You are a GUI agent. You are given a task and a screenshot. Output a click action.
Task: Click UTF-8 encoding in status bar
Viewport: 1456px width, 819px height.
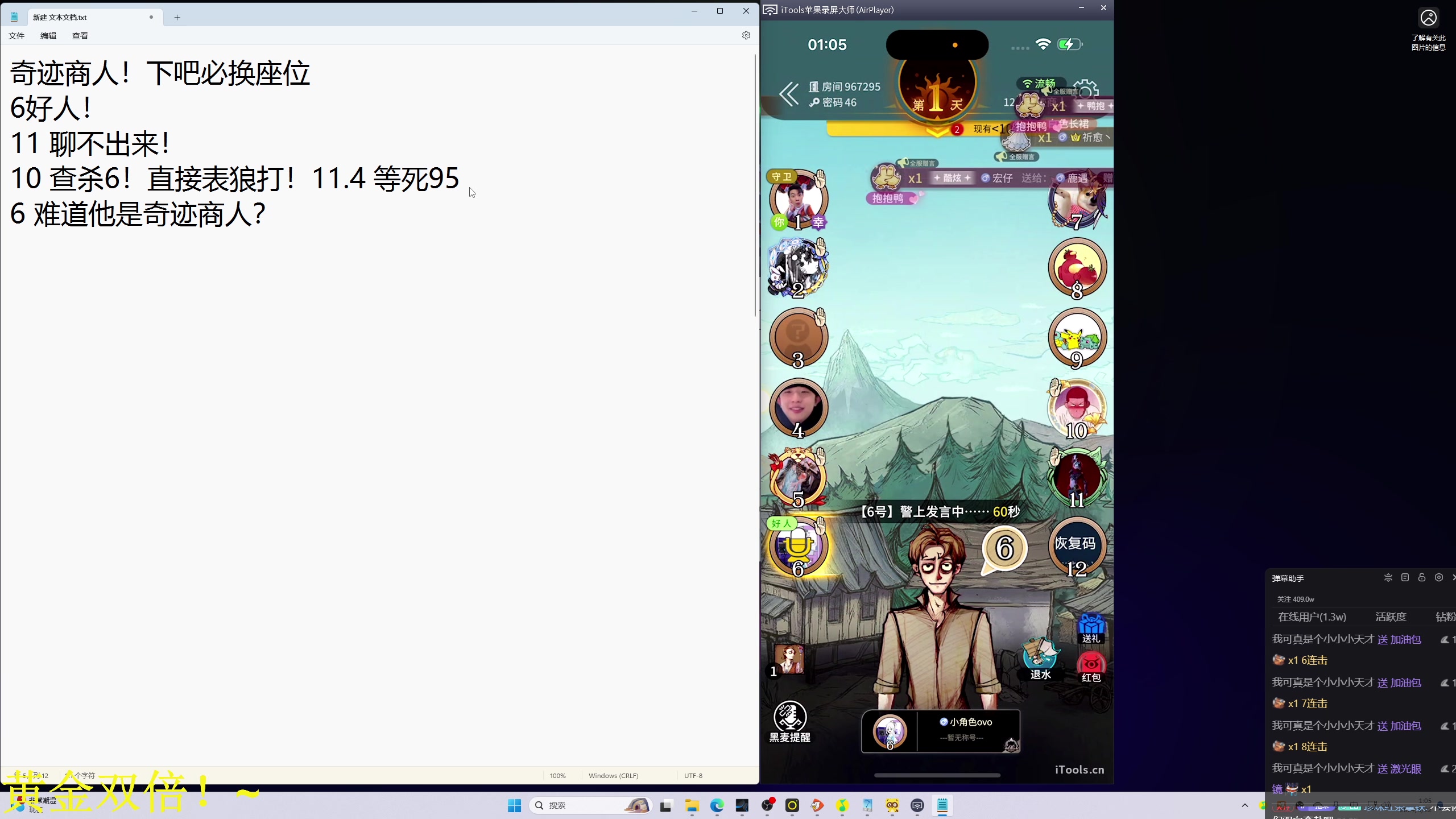pos(693,776)
